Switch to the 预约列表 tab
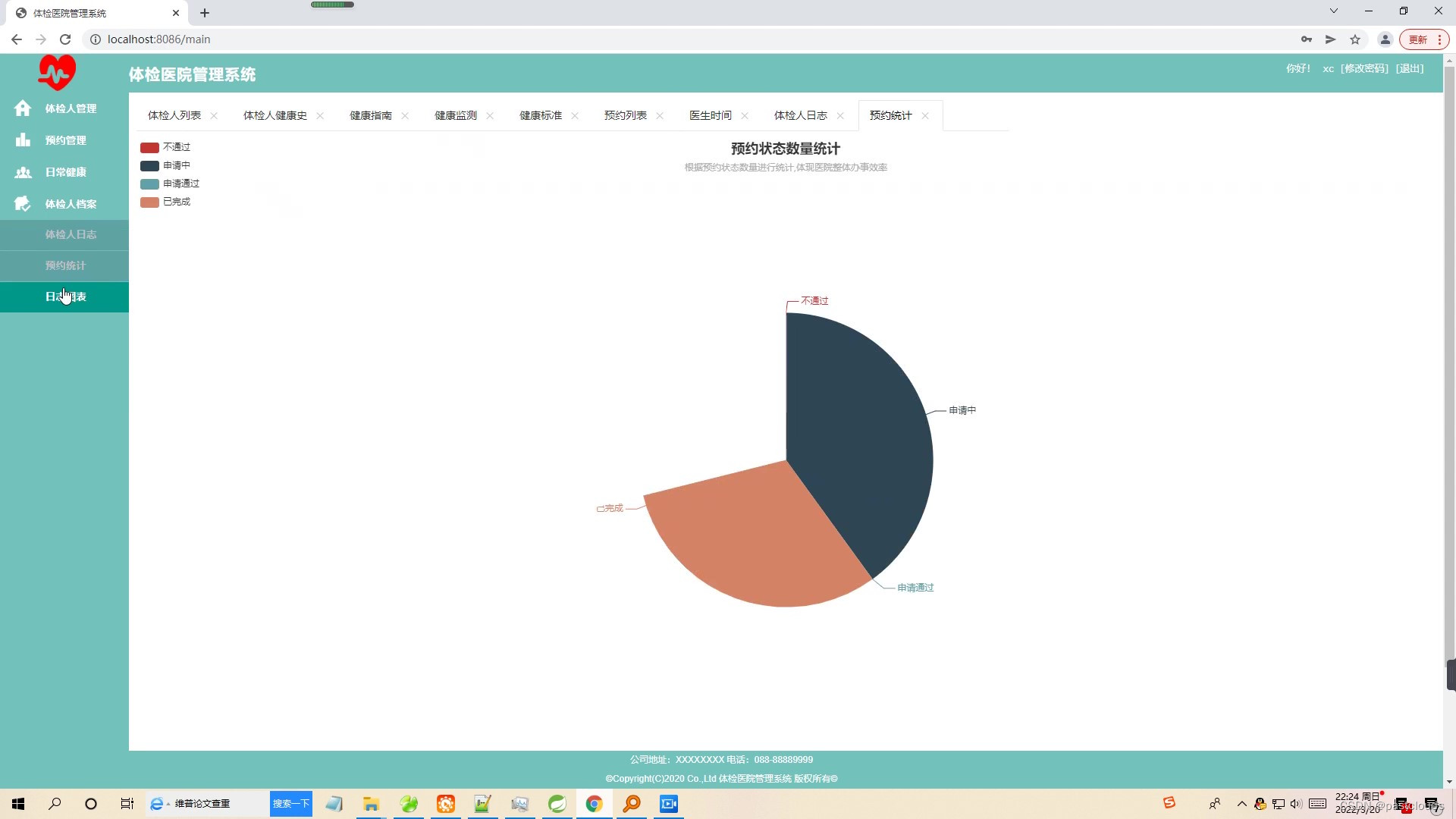The width and height of the screenshot is (1456, 819). [x=625, y=115]
